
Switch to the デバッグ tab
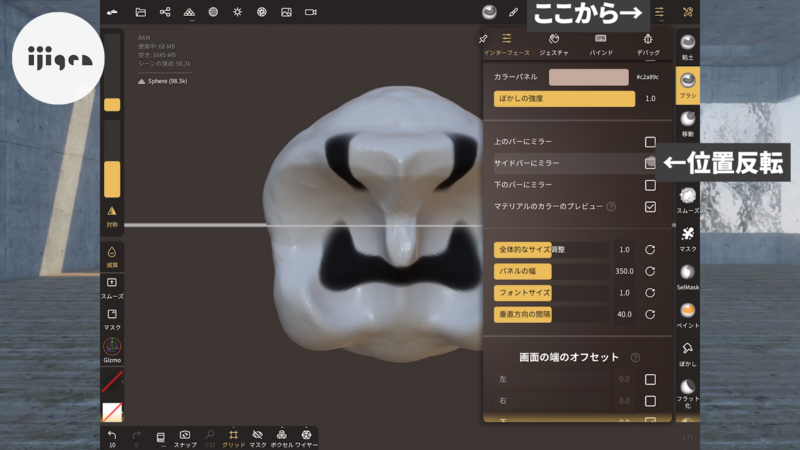tap(648, 44)
